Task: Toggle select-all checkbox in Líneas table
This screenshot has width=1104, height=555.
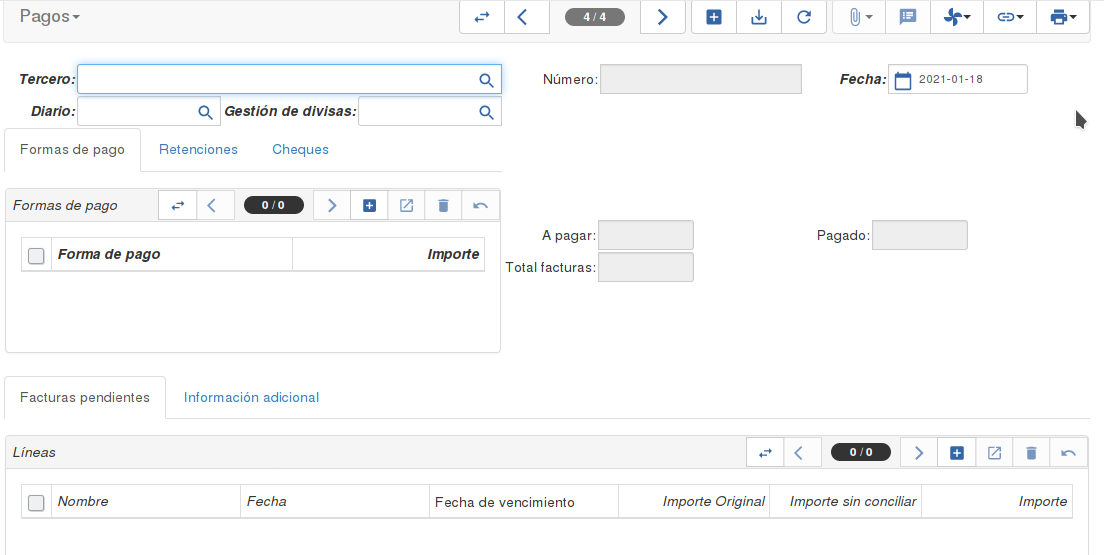Action: 36,503
